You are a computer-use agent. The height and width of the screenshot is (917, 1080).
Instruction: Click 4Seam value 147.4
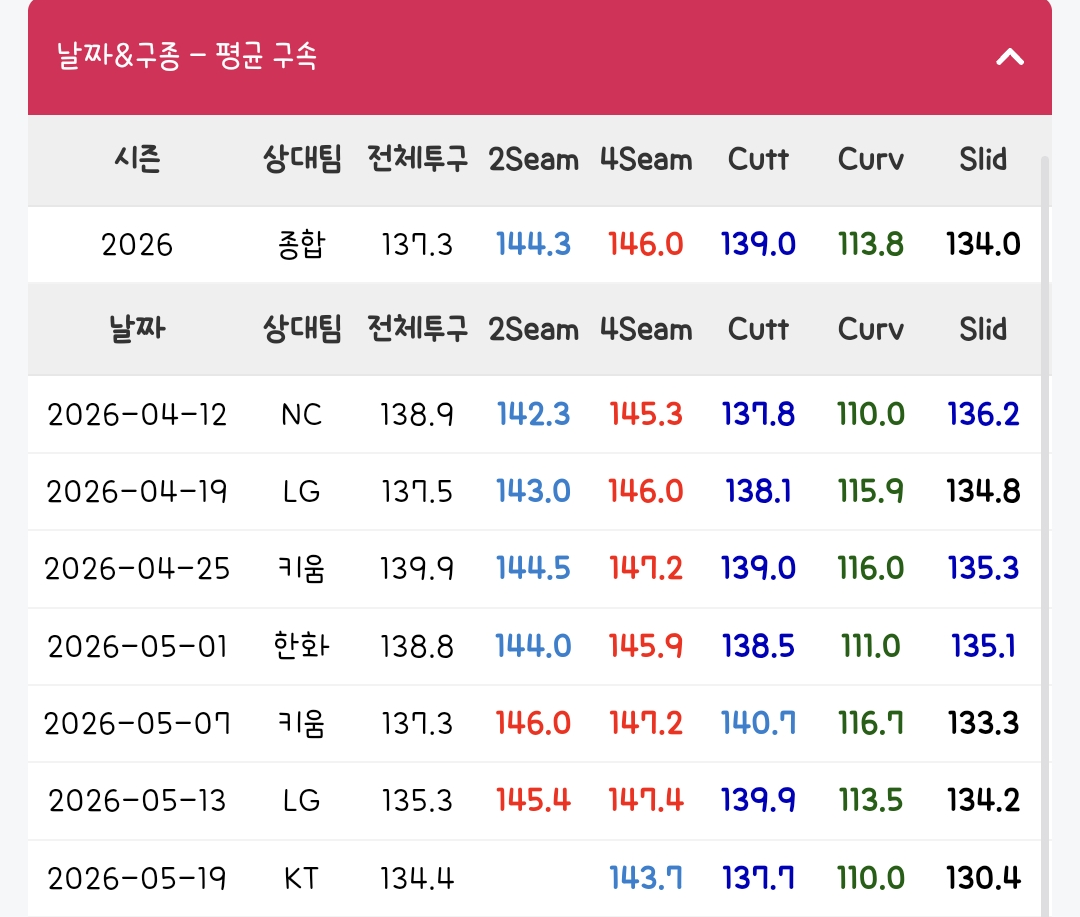pos(645,801)
